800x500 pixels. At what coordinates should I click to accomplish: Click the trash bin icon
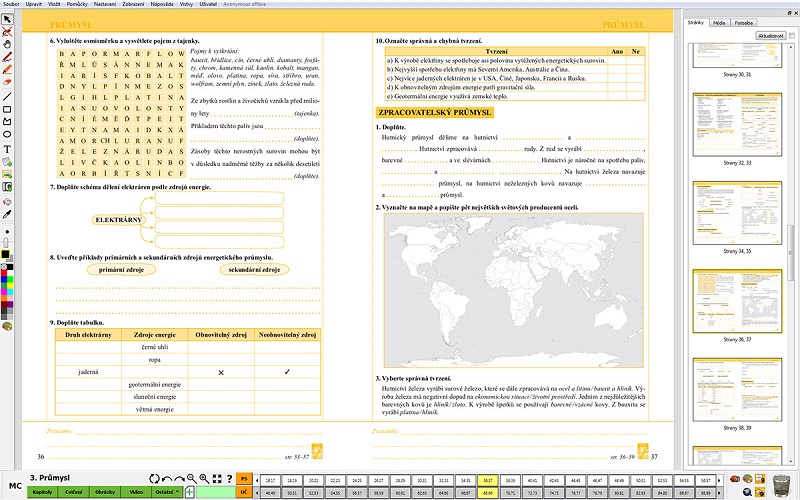tap(781, 484)
